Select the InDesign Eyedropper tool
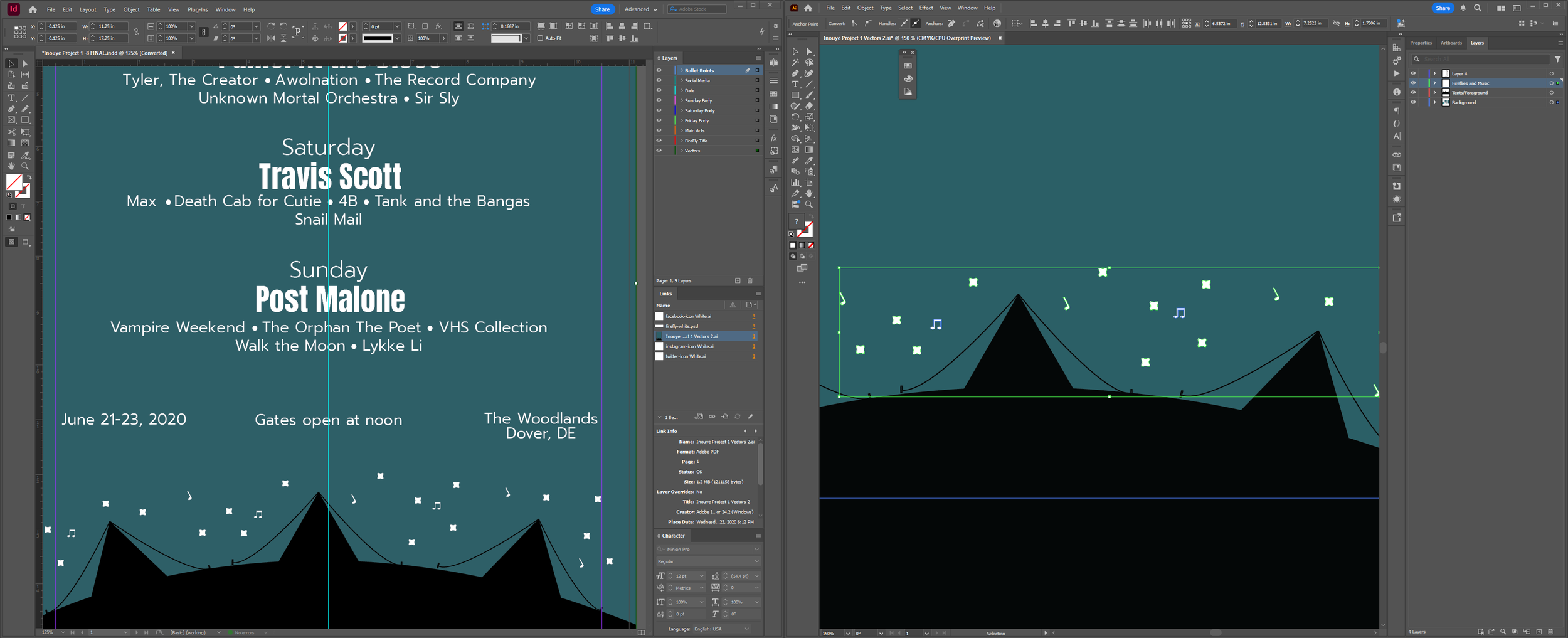Image resolution: width=1568 pixels, height=638 pixels. point(25,155)
